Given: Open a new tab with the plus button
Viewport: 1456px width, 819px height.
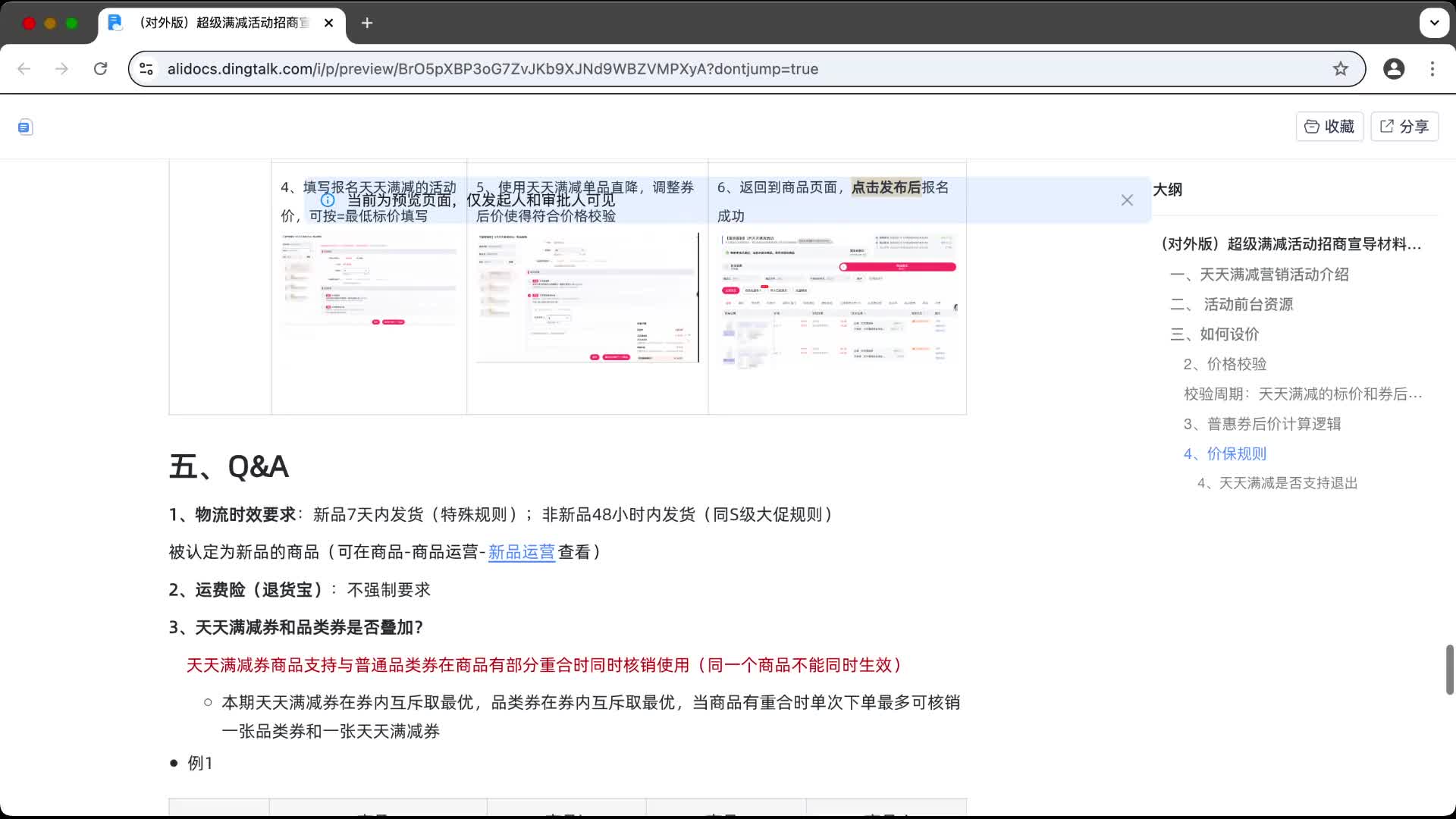Looking at the screenshot, I should [x=367, y=23].
